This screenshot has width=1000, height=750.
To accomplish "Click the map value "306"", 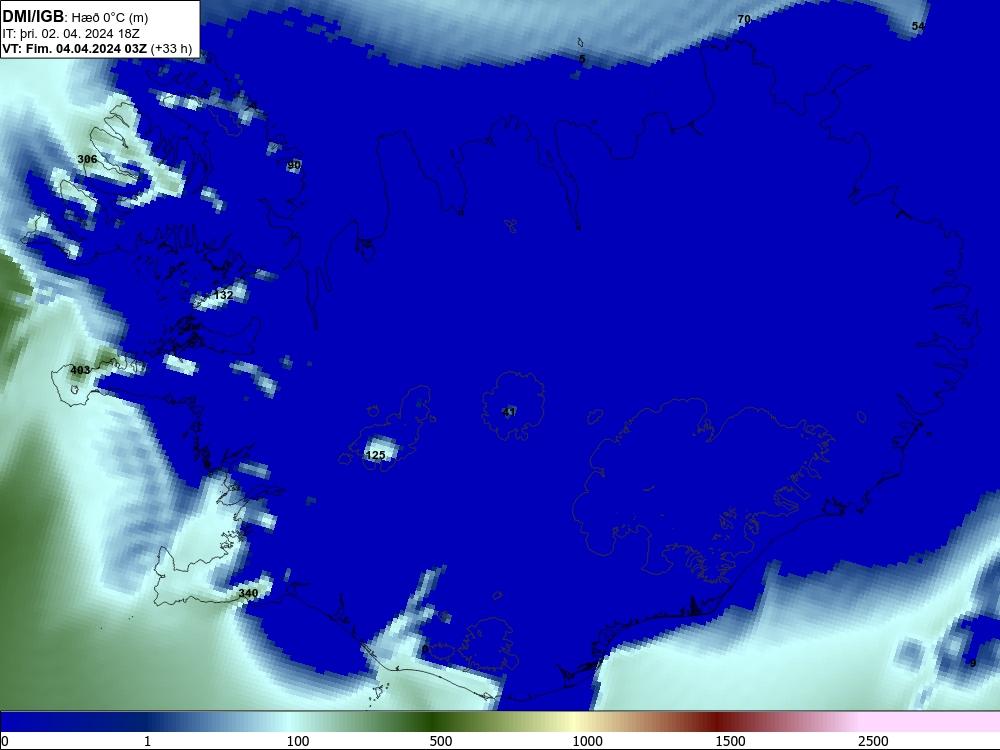I will 87,159.
